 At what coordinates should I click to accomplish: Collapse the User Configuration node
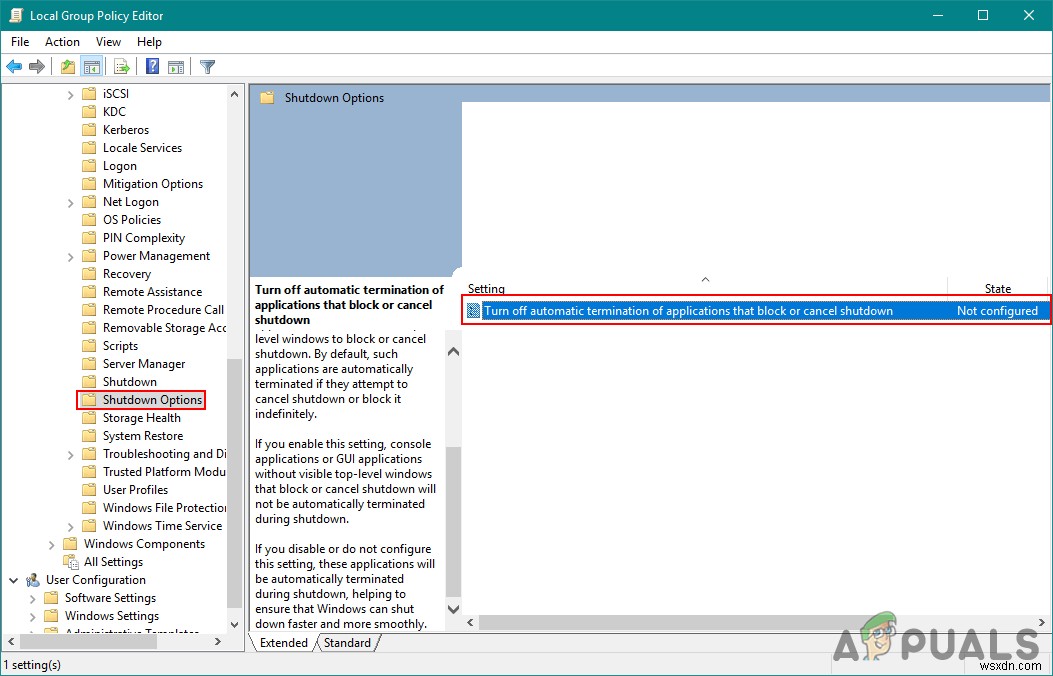pyautogui.click(x=13, y=580)
